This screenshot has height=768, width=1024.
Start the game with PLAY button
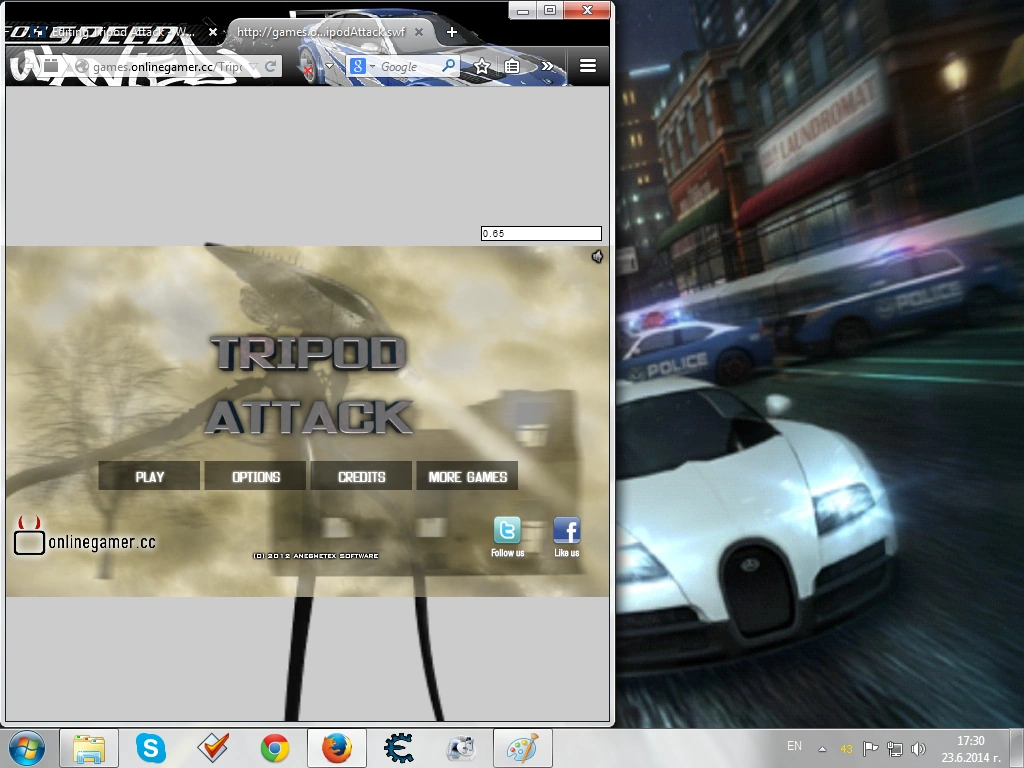tap(150, 476)
